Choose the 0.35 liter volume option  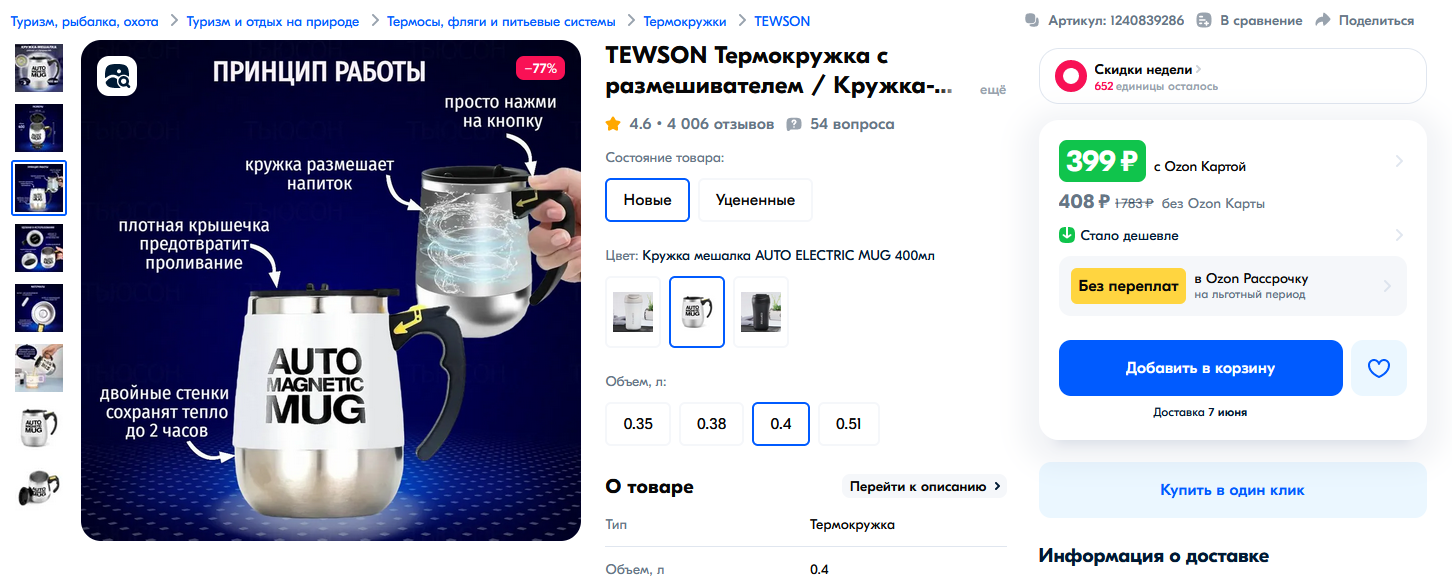tap(638, 424)
